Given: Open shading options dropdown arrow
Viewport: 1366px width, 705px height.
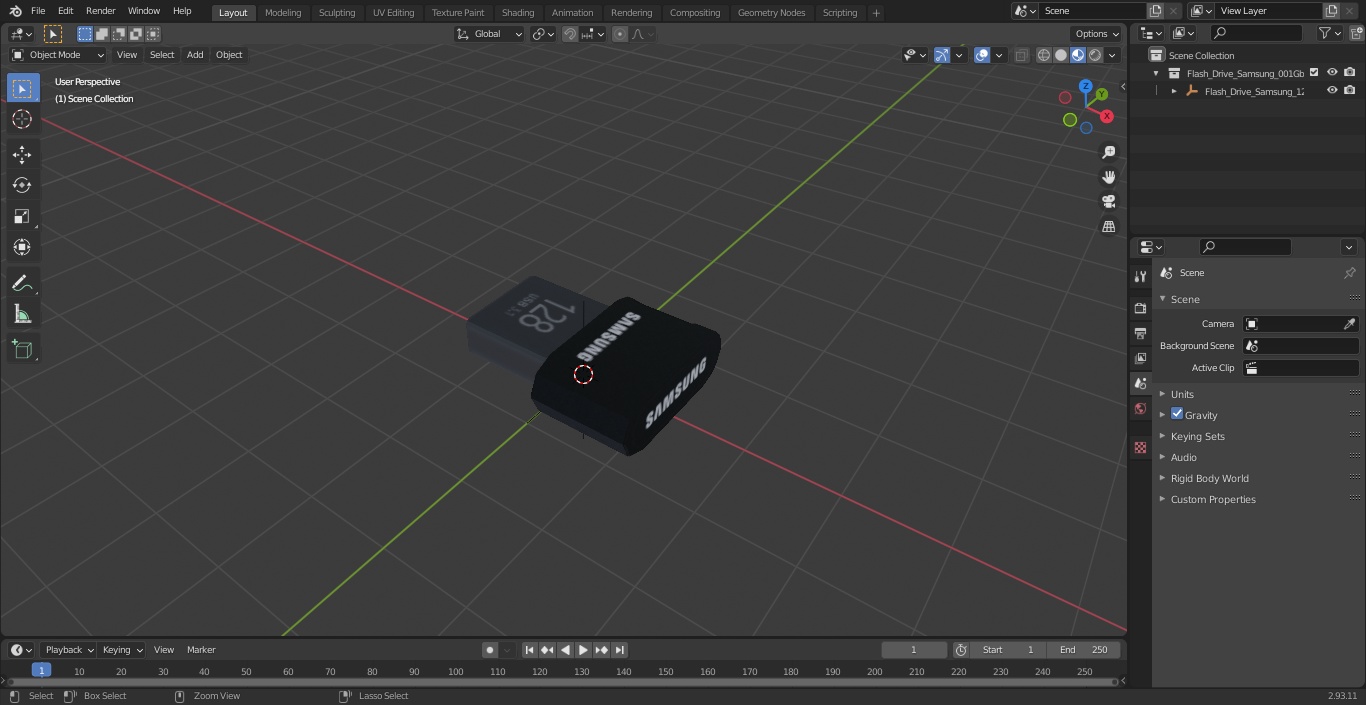Looking at the screenshot, I should coord(1112,55).
